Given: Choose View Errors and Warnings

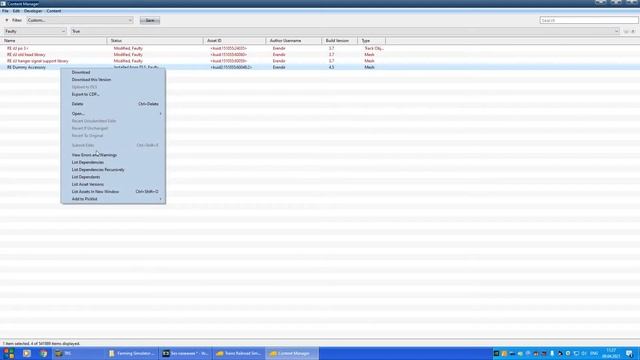Looking at the screenshot, I should tap(113, 155).
